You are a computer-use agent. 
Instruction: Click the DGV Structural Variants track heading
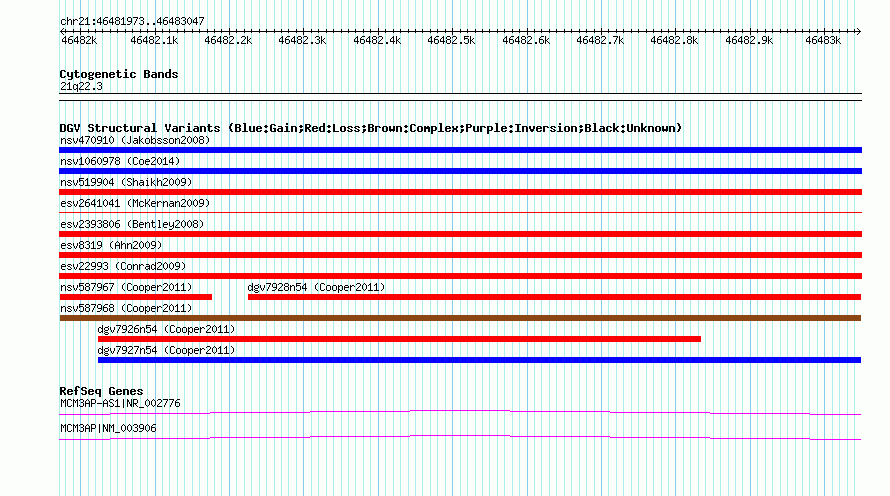pos(370,128)
